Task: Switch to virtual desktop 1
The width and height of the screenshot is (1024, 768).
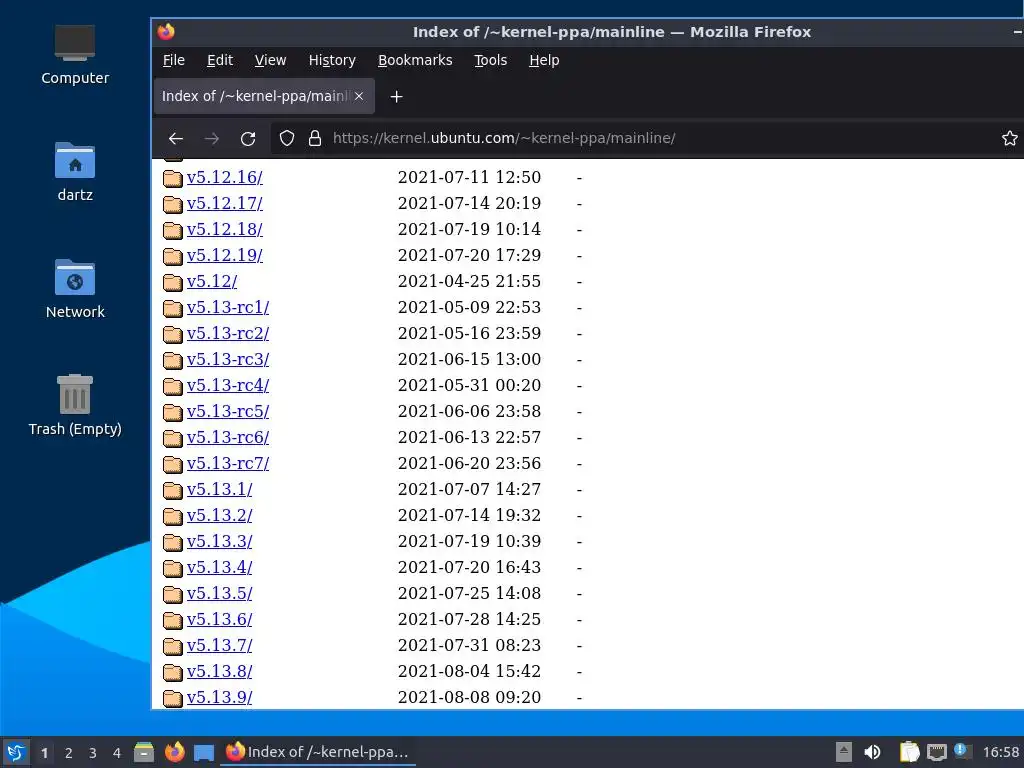Action: pos(44,753)
